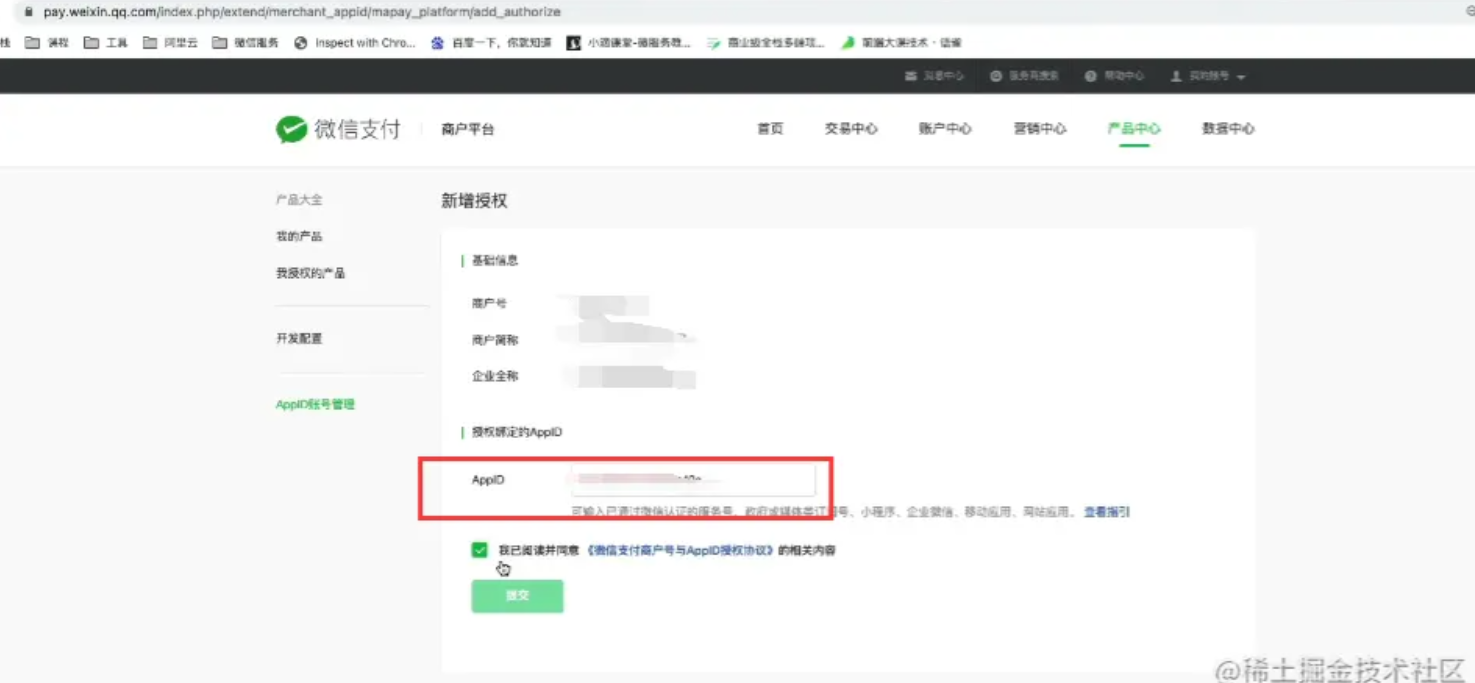
Task: Open 营销中心 navigation tab
Action: 1040,129
